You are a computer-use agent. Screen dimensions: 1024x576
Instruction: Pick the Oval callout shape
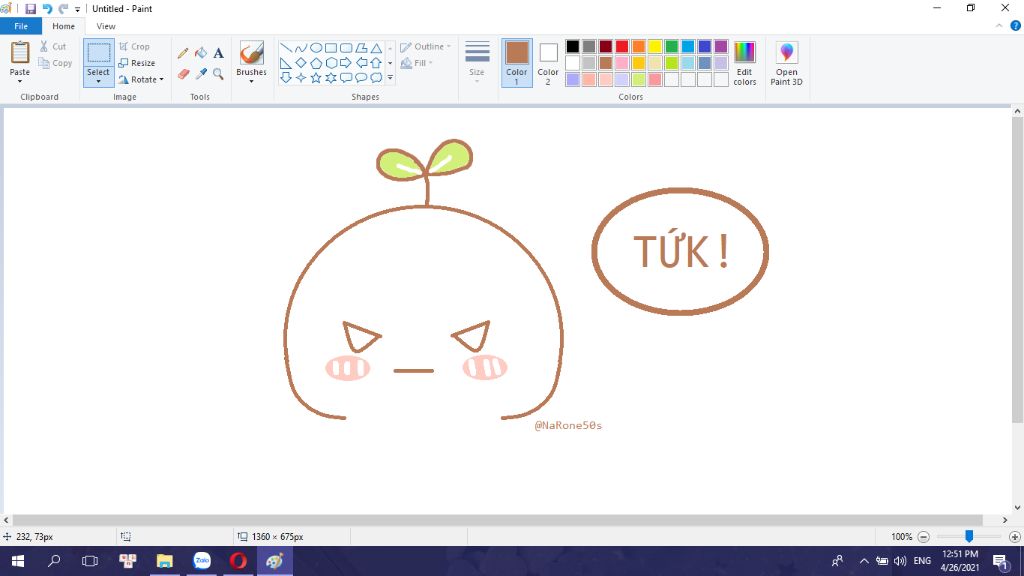point(361,78)
